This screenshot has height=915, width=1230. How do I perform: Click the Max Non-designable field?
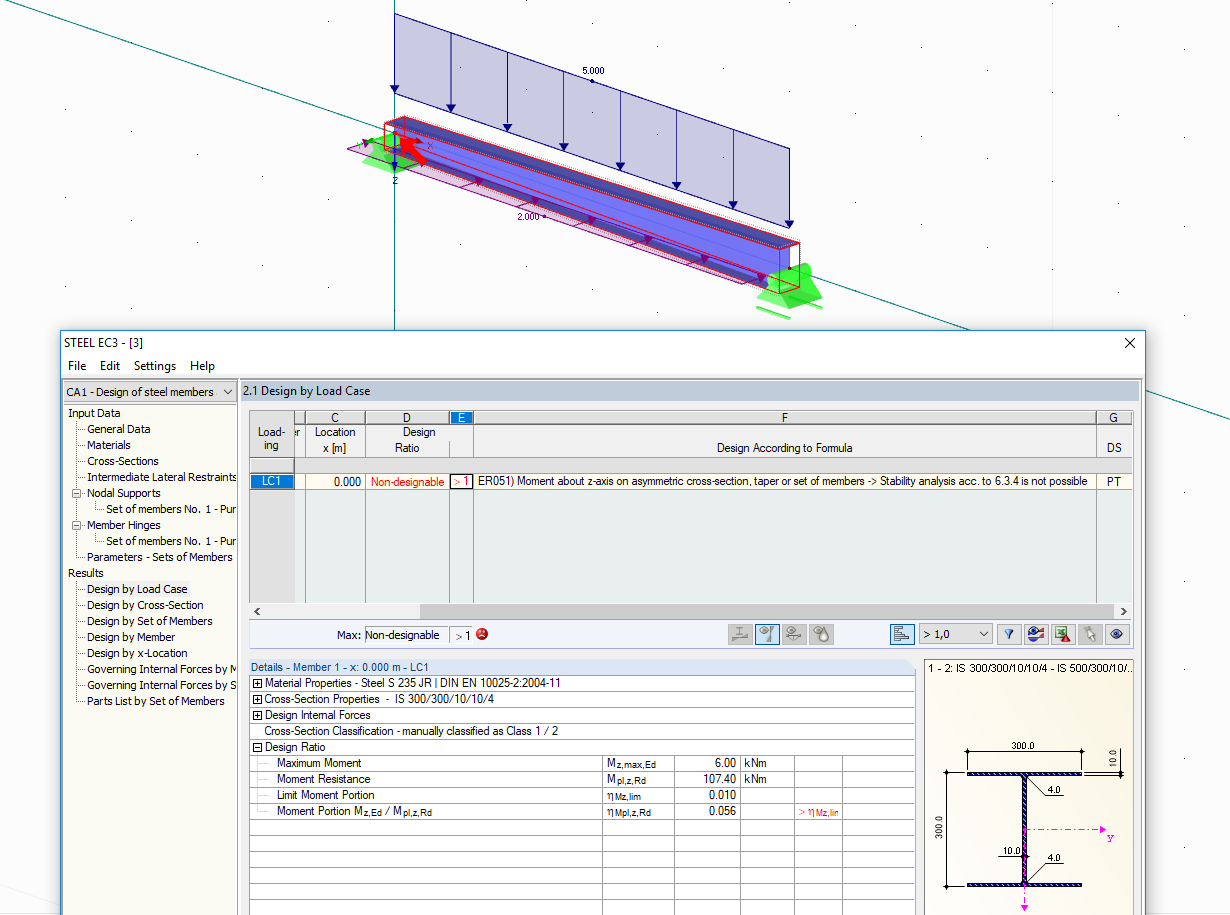404,635
